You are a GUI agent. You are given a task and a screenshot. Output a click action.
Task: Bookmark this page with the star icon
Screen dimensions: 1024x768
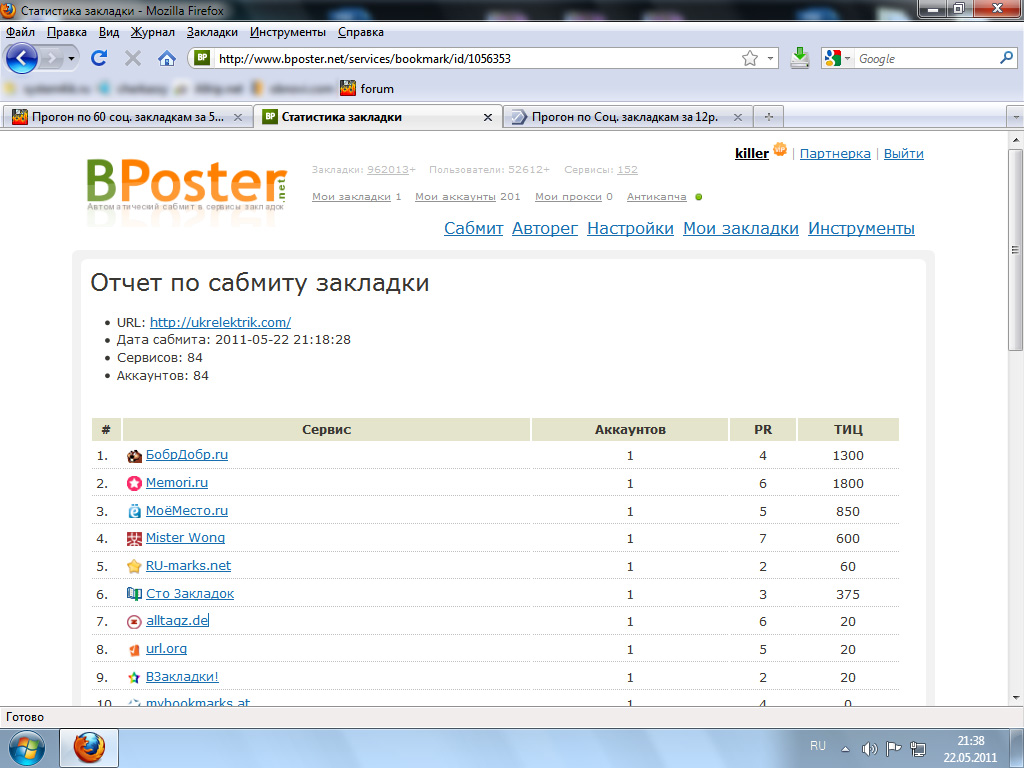(750, 59)
